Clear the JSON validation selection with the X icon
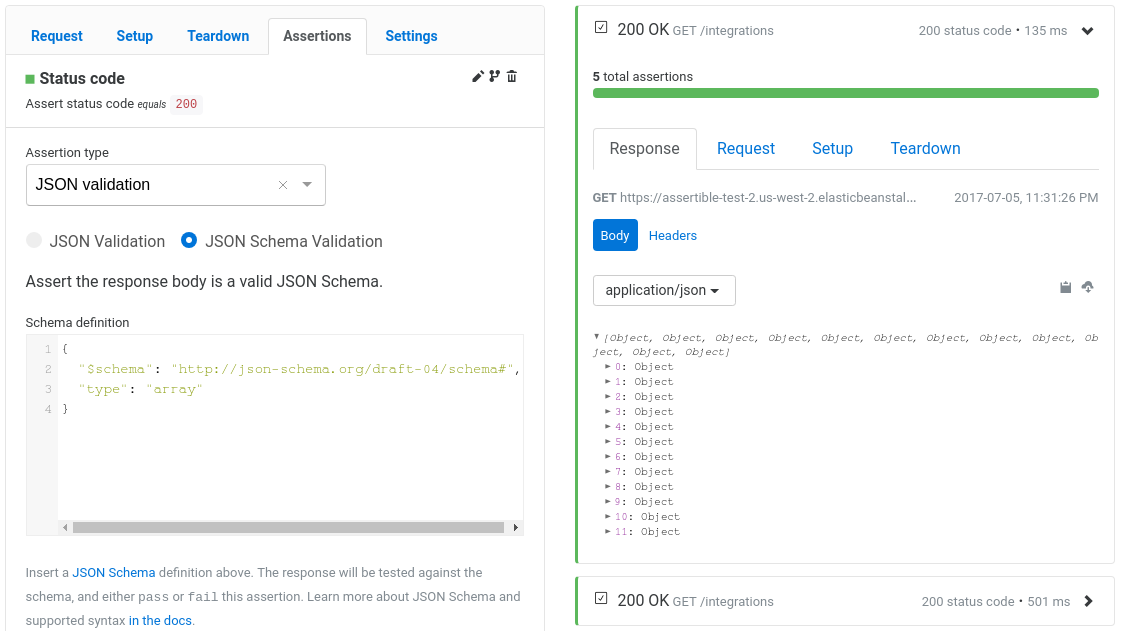Screen dimensions: 1122x631 [x=282, y=185]
